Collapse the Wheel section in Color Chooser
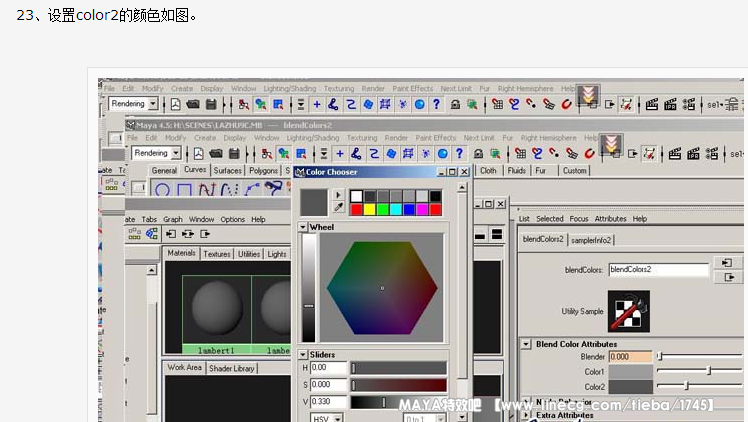 click(x=304, y=227)
